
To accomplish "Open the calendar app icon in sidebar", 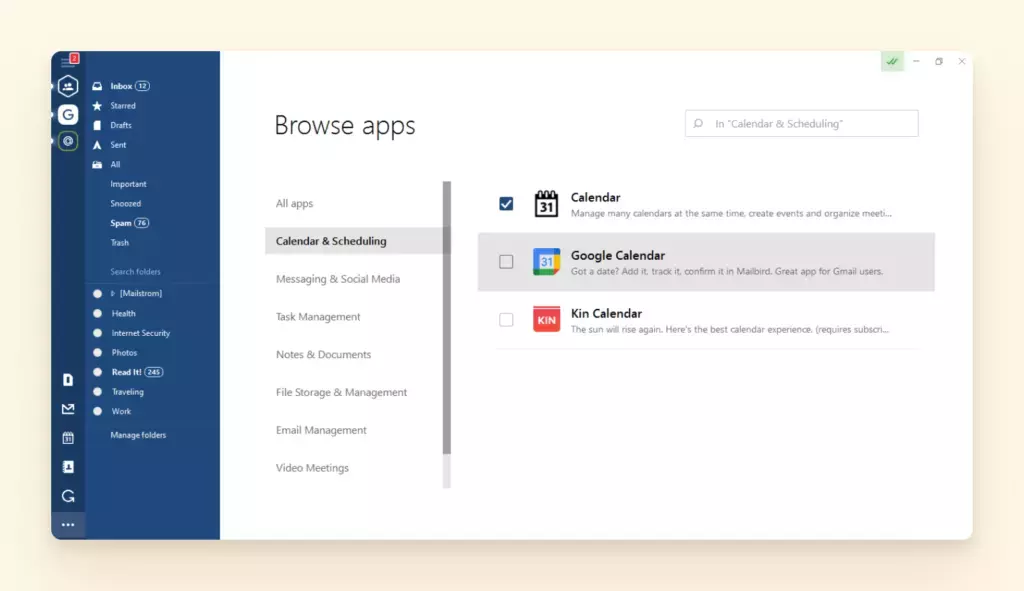I will pos(68,438).
